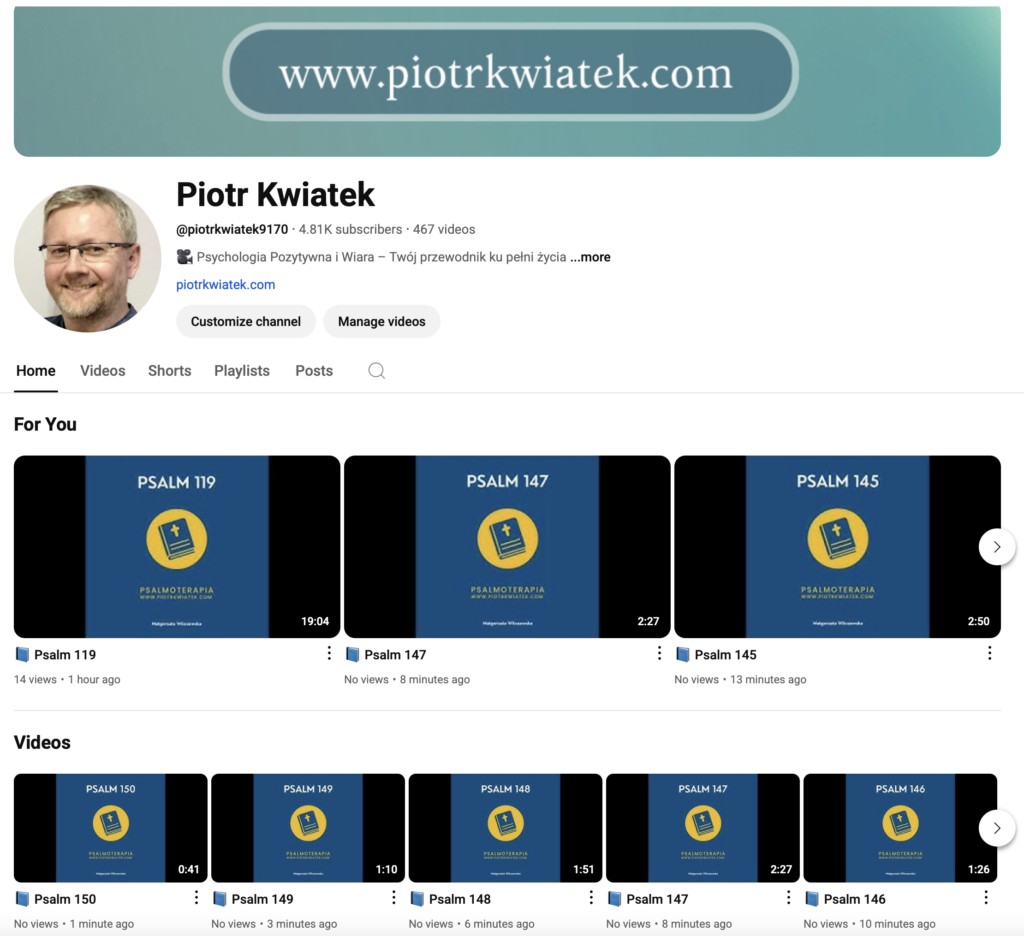1024x936 pixels.
Task: Open the Posts tab
Action: point(314,371)
